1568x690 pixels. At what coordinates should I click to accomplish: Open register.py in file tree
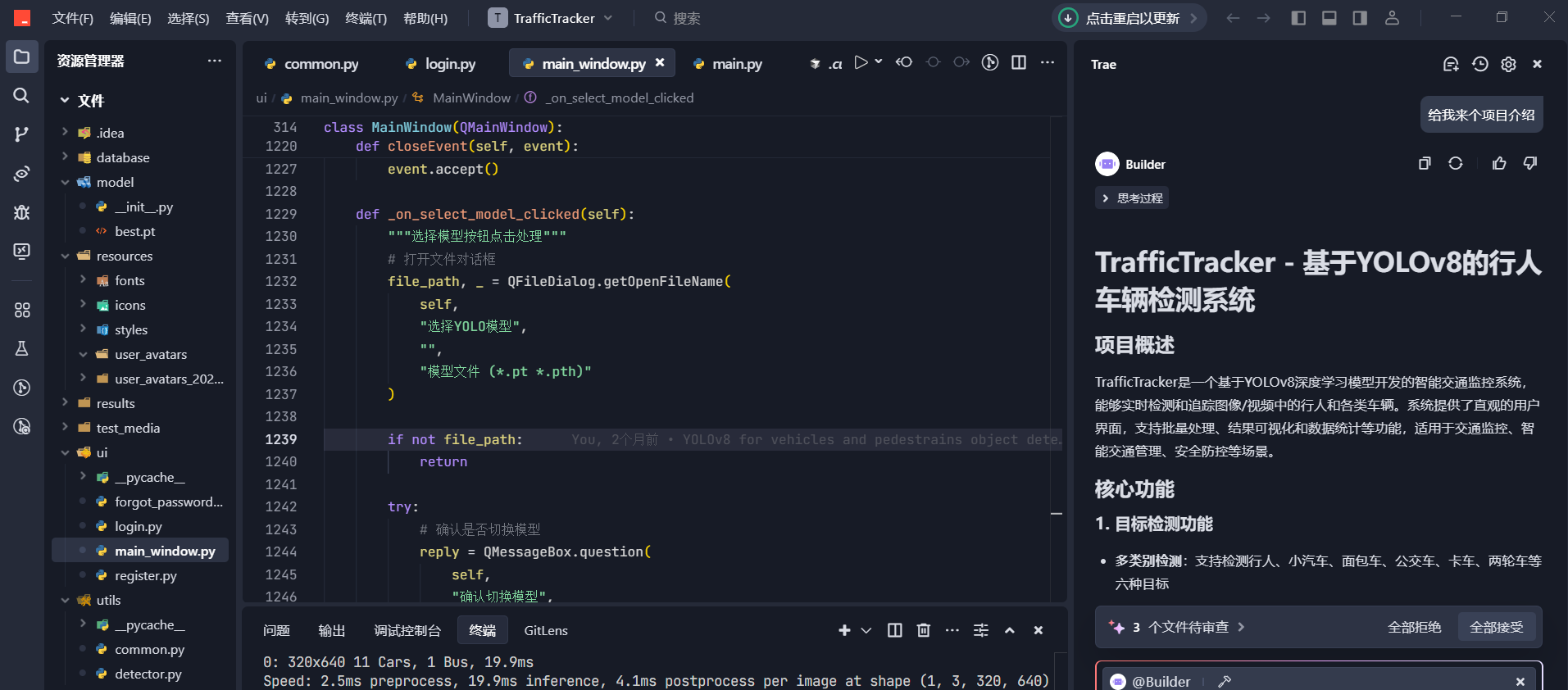coord(146,575)
